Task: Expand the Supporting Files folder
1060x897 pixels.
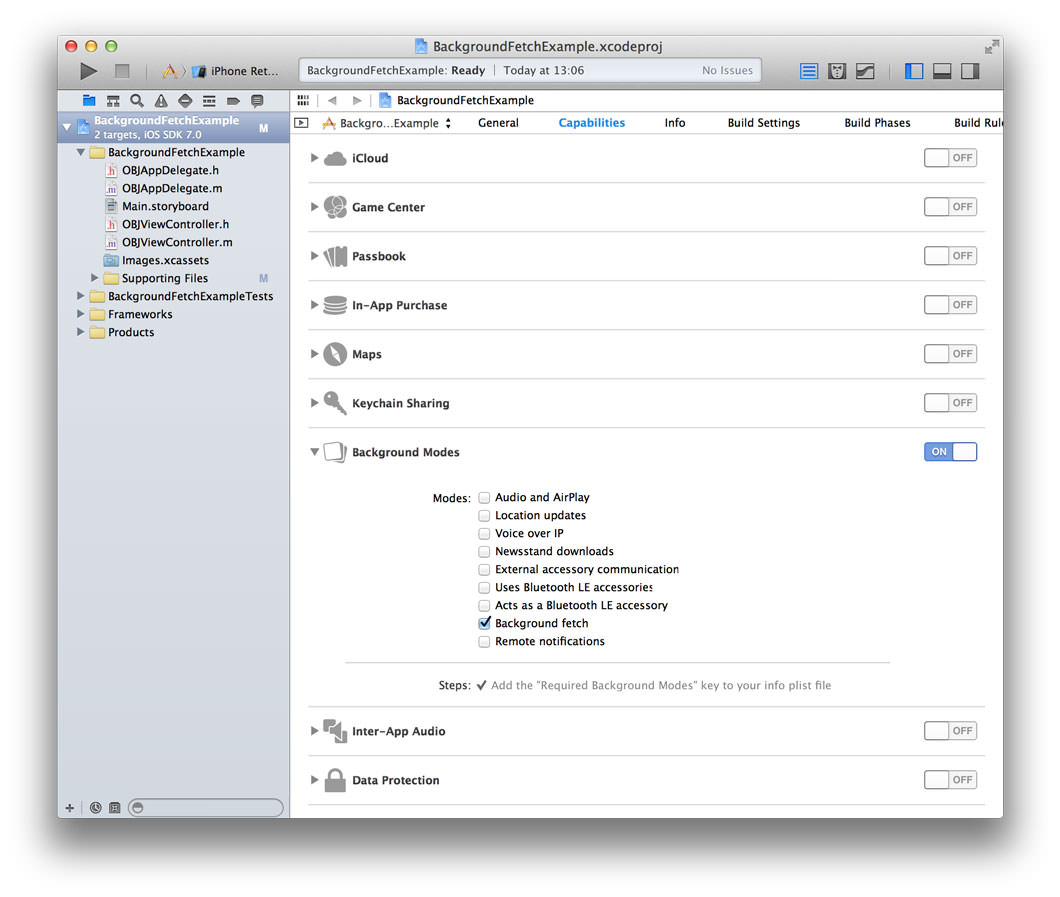Action: [x=96, y=278]
